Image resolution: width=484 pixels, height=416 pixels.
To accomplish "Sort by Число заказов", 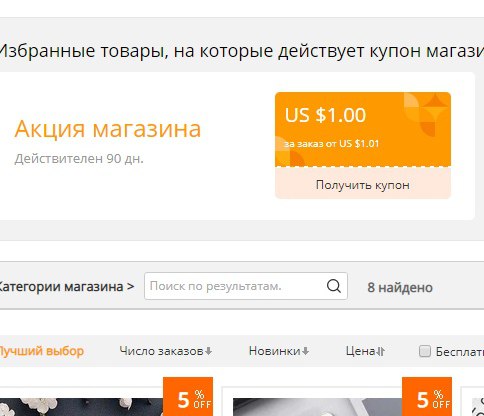I will tap(166, 351).
